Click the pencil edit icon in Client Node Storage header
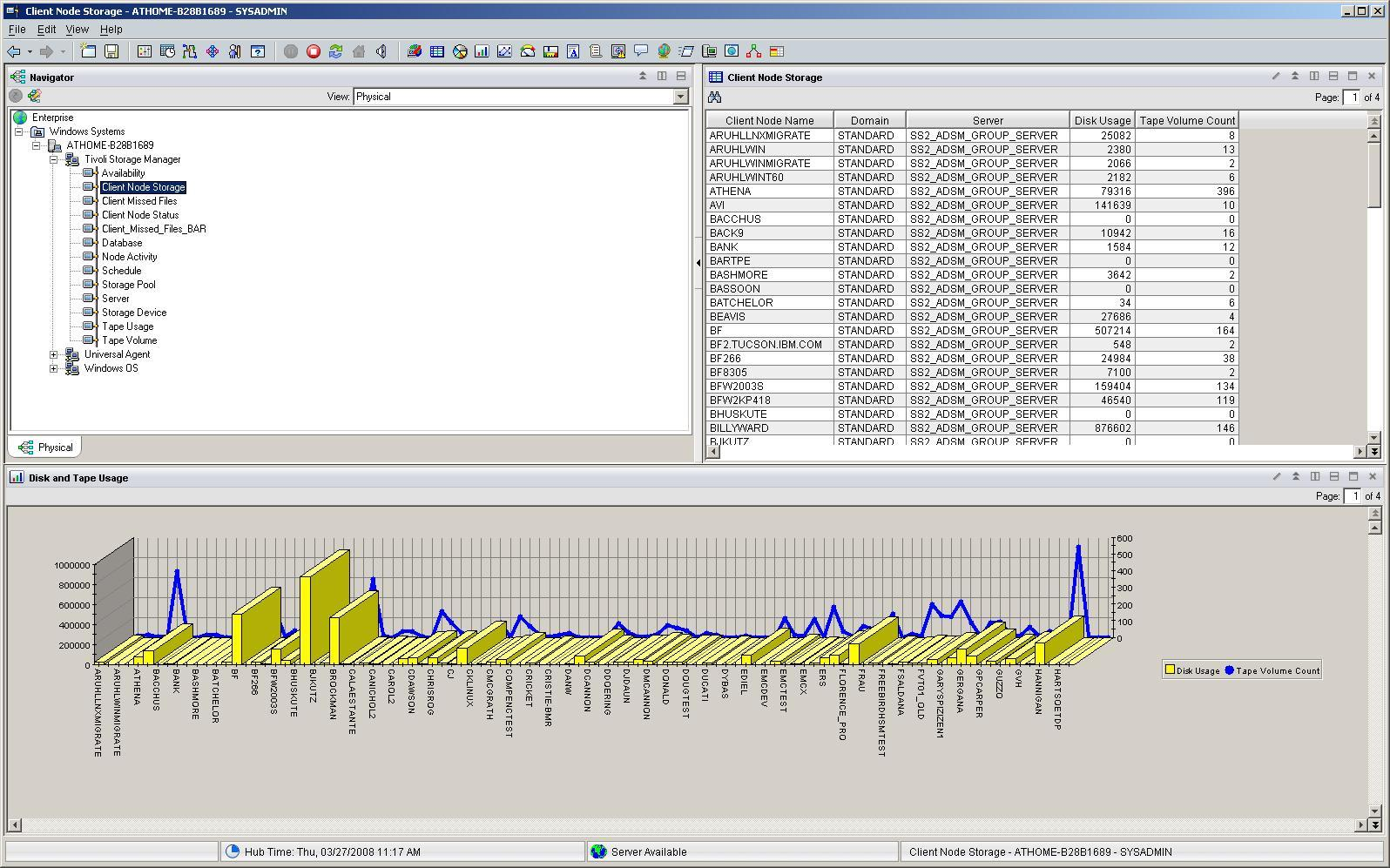The image size is (1390, 868). (1276, 77)
